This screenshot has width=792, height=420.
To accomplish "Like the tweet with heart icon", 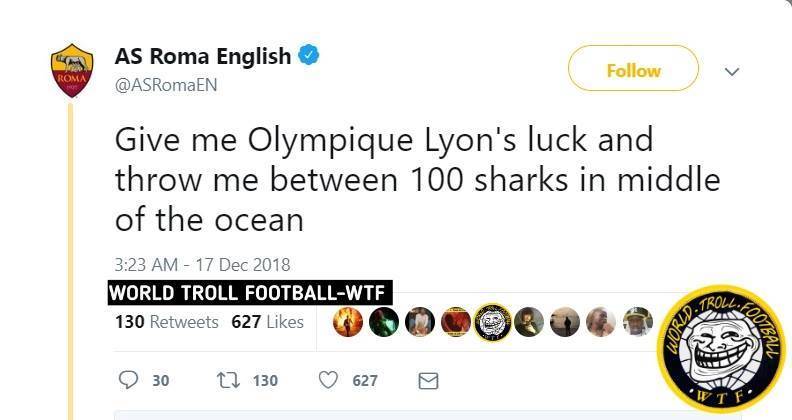I will [x=329, y=380].
